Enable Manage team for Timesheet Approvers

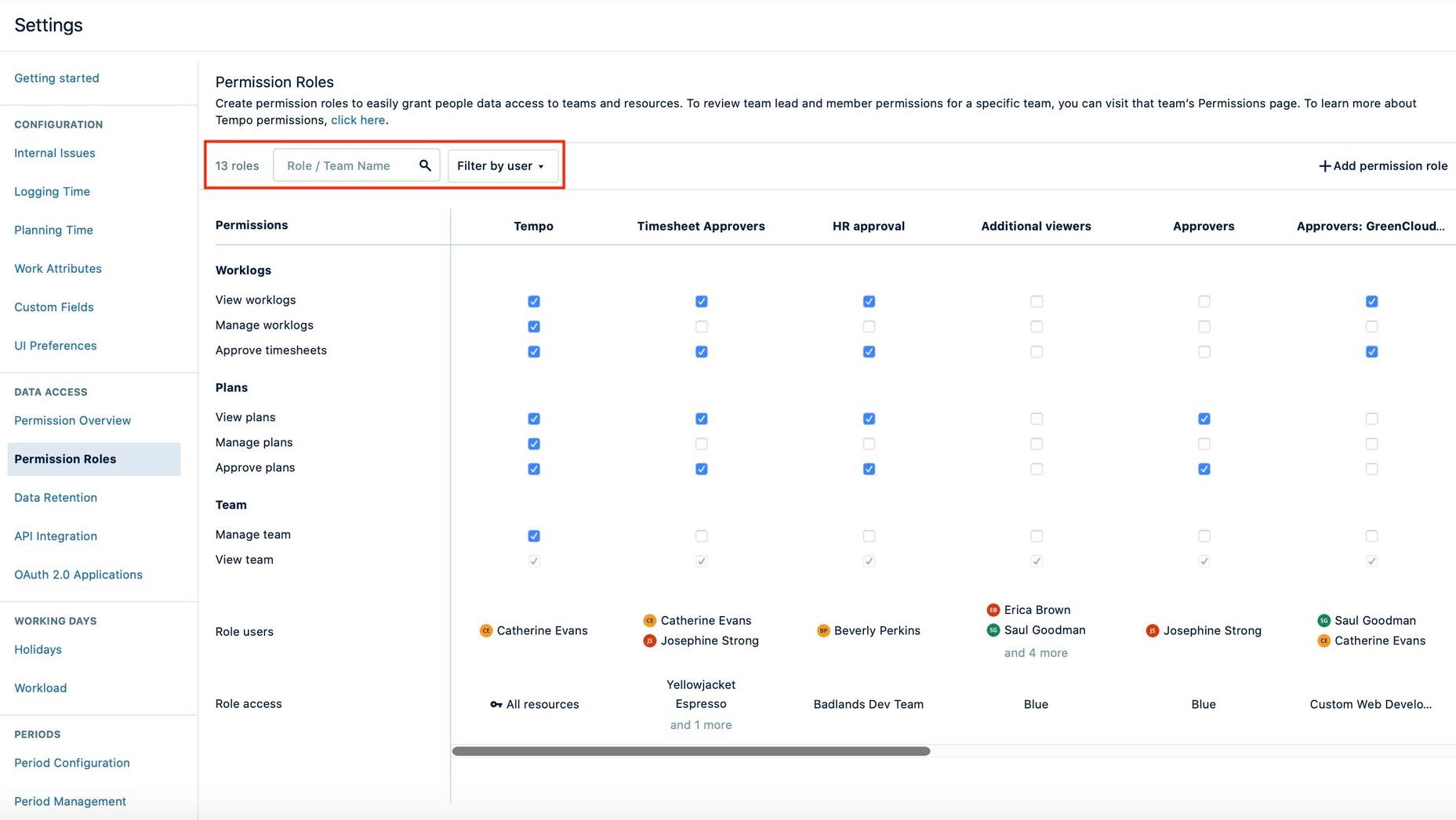tap(701, 535)
